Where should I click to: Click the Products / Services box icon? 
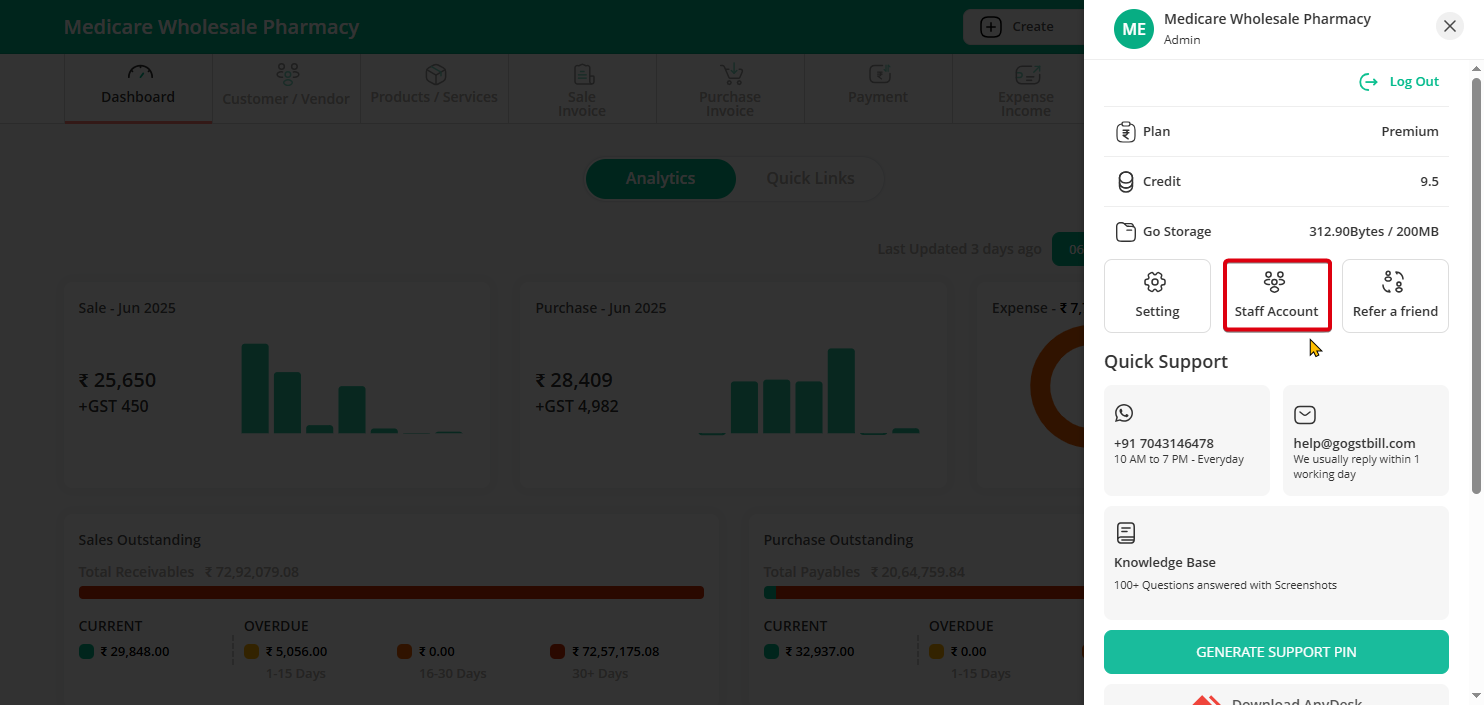tap(436, 74)
